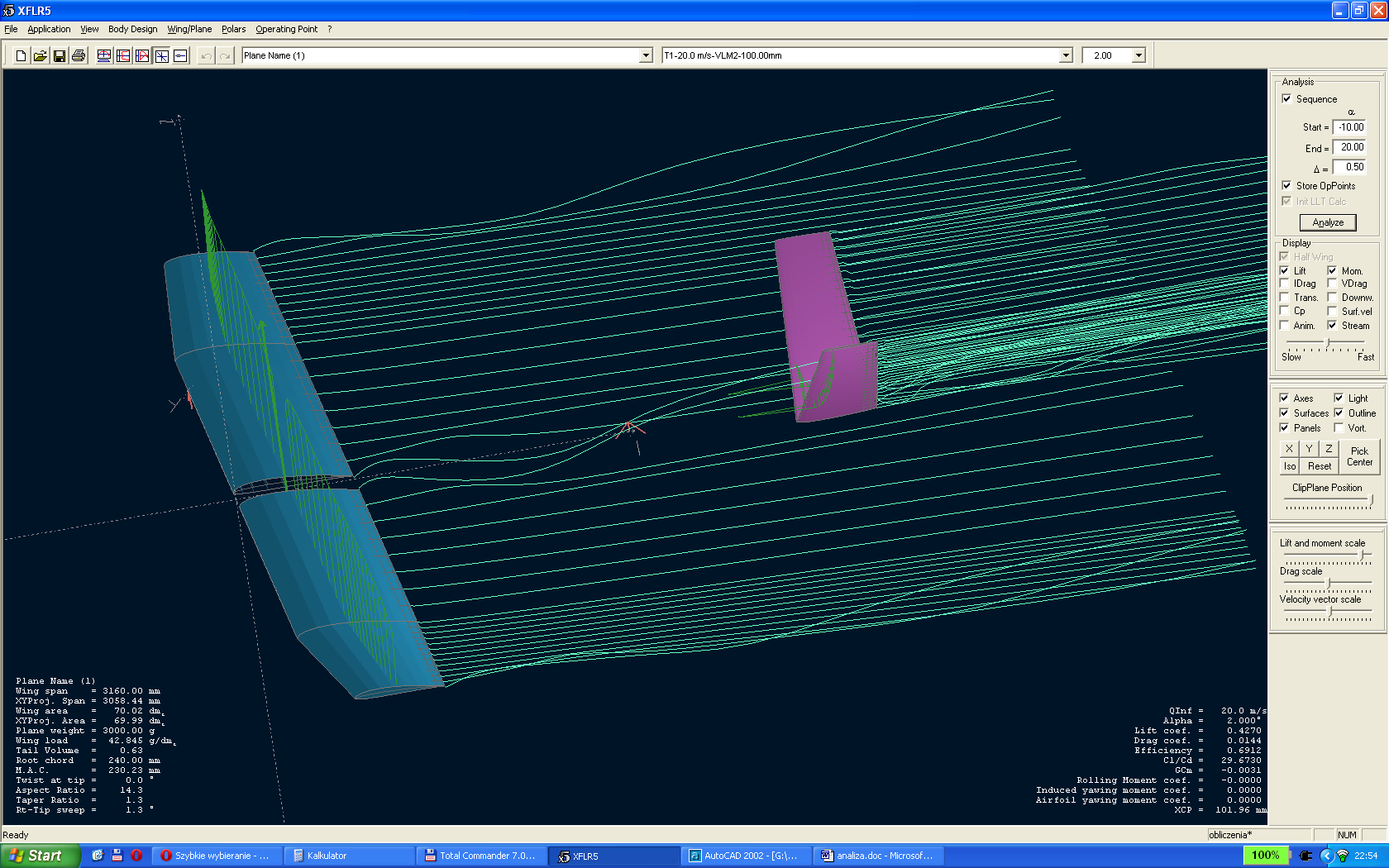1389x868 pixels.
Task: Expand the 2.00 operating point dropdown
Action: (x=1138, y=55)
